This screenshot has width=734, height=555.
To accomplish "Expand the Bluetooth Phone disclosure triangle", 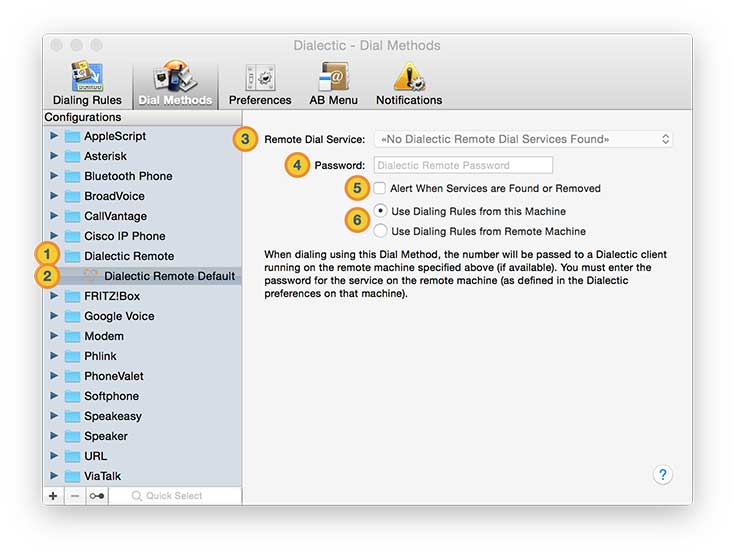I will 54,175.
